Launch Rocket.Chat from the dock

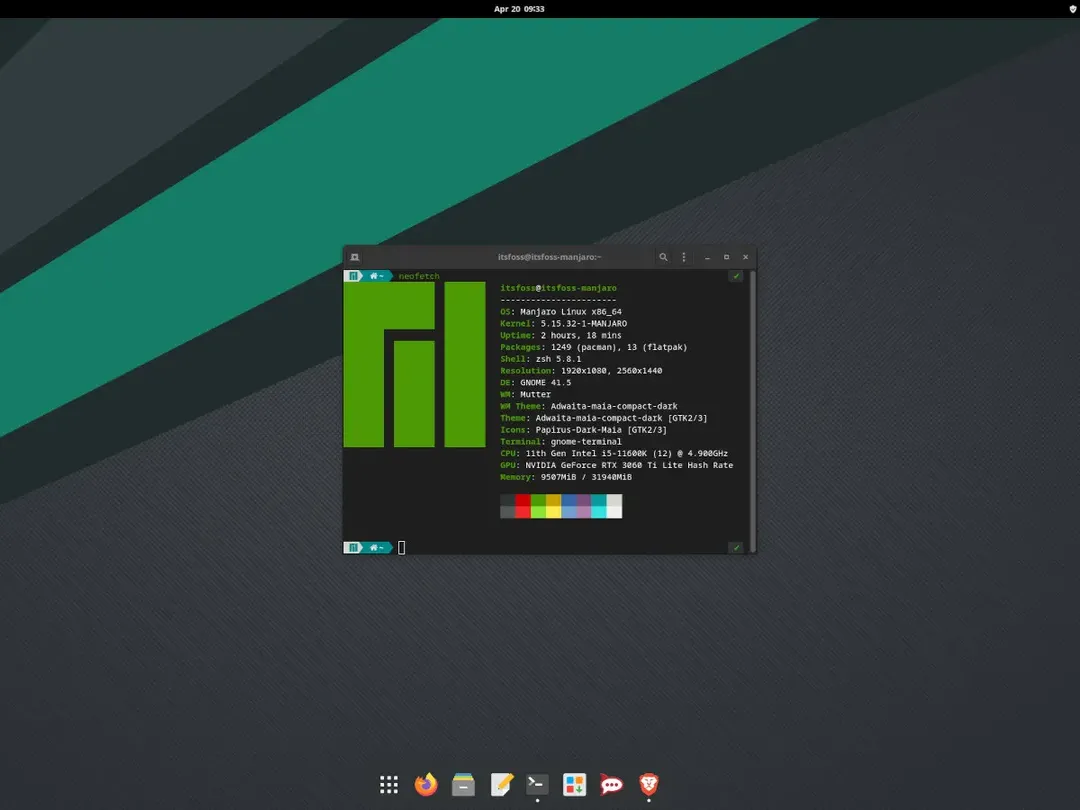[x=611, y=785]
